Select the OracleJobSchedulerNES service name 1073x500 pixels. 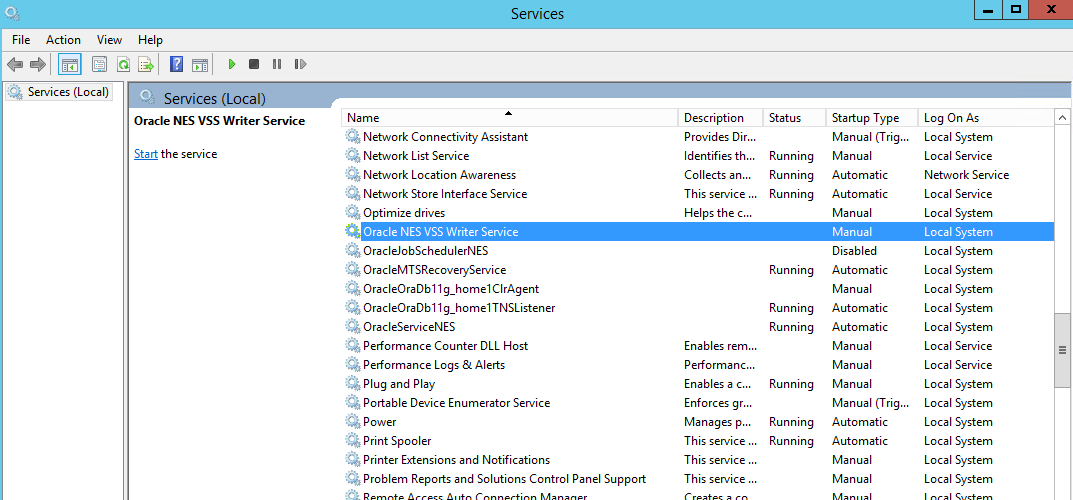(425, 251)
